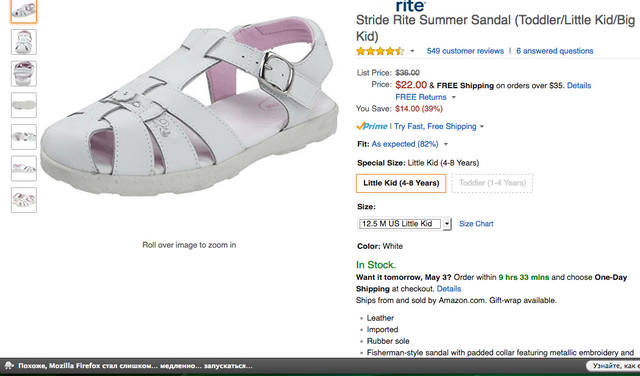Open the 549 customer reviews link
The image size is (640, 376).
465,51
